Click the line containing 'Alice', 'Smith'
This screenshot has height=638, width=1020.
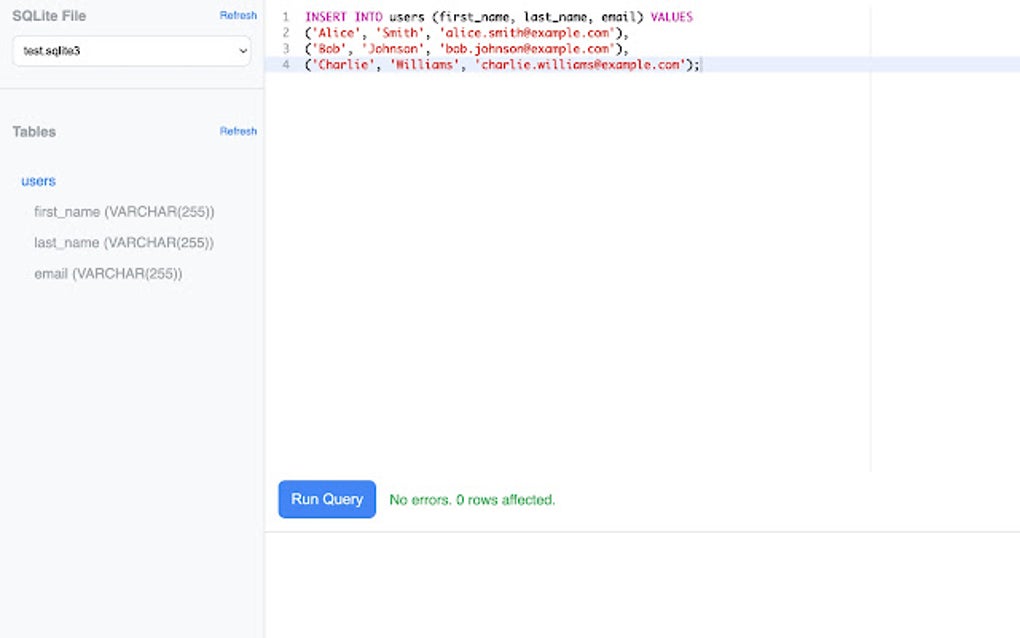[466, 33]
